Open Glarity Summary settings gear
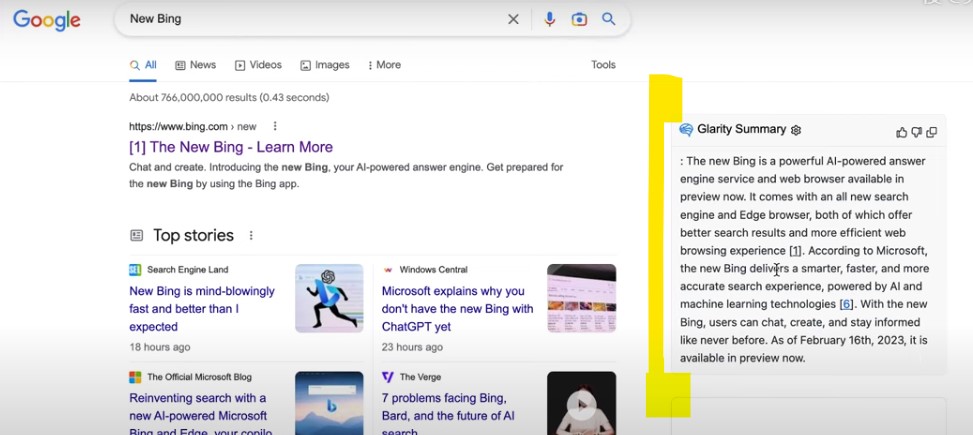This screenshot has width=973, height=435. pos(796,130)
